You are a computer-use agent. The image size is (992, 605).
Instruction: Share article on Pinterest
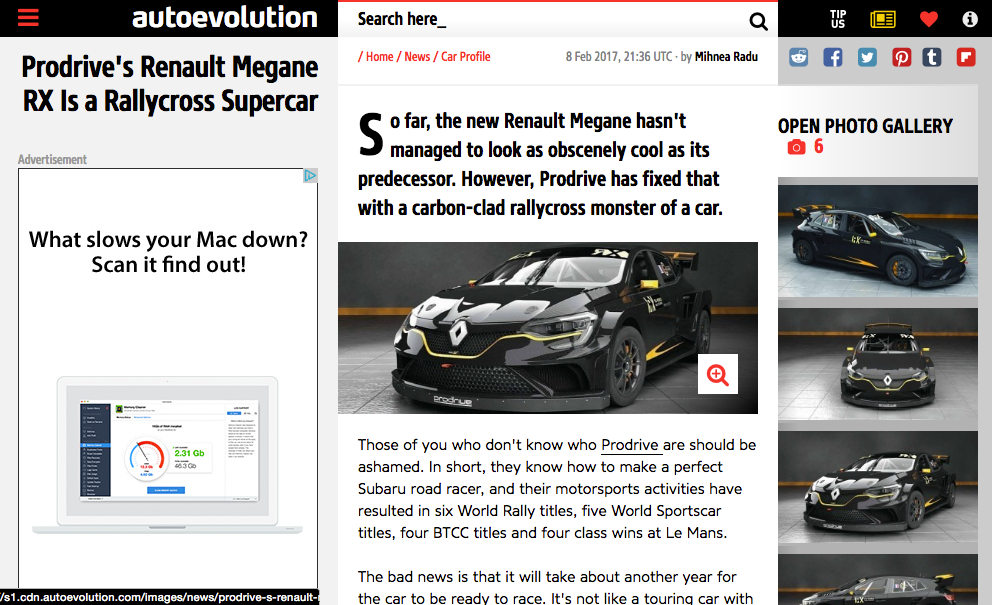[901, 57]
